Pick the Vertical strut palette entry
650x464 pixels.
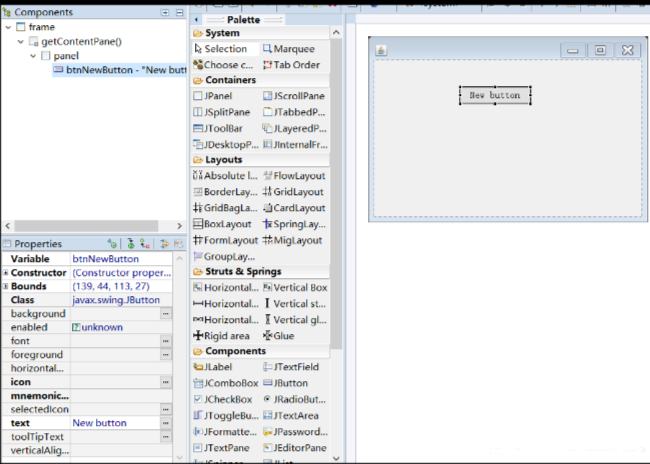[x=294, y=304]
